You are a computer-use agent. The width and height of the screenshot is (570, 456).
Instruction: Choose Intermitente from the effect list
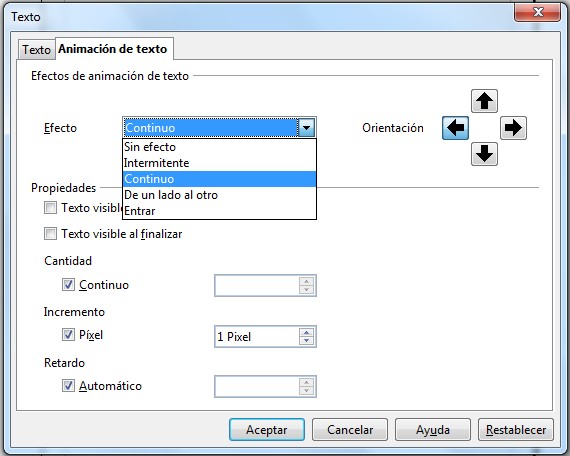coord(220,163)
